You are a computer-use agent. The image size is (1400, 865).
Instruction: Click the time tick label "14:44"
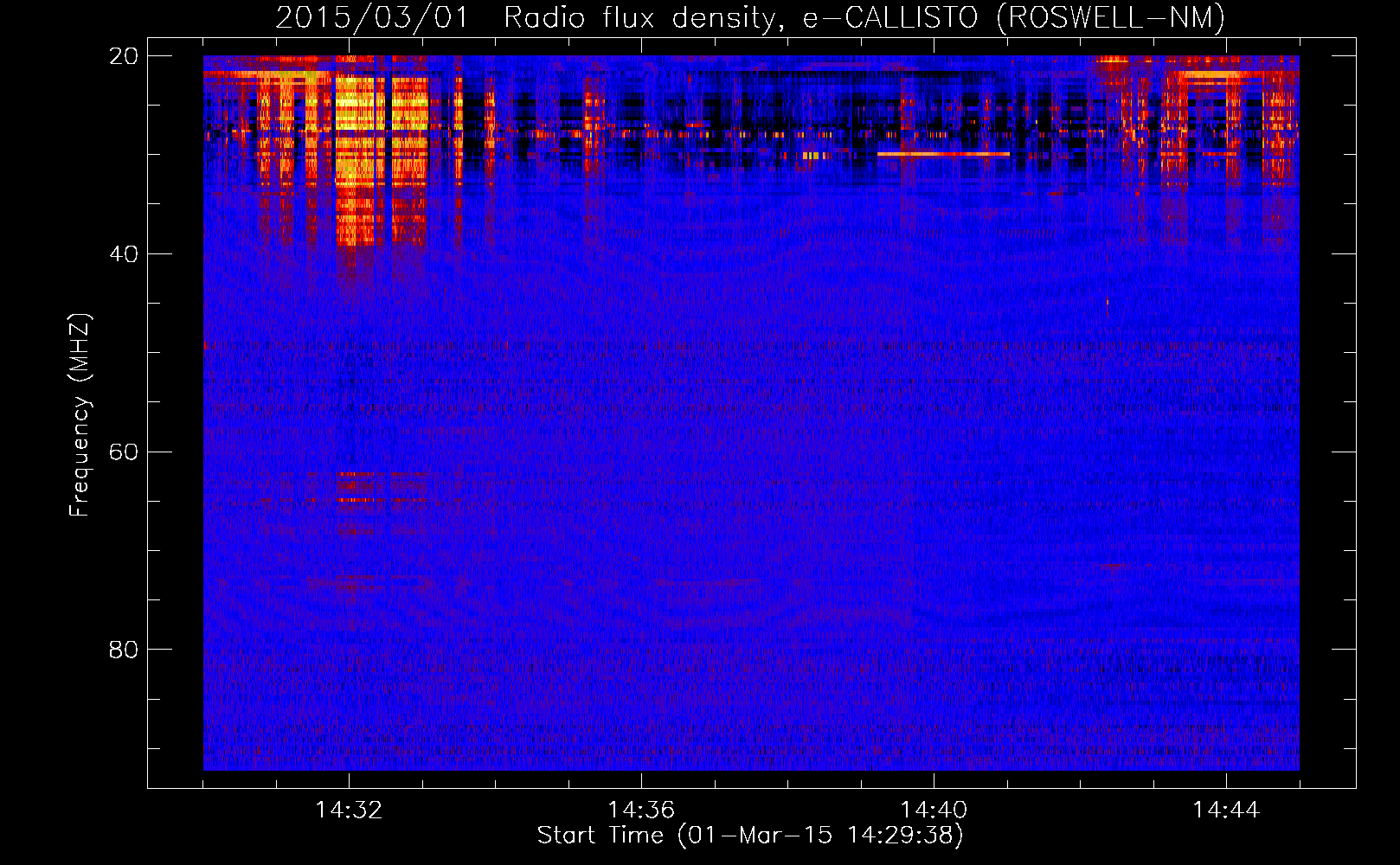pos(1226,810)
